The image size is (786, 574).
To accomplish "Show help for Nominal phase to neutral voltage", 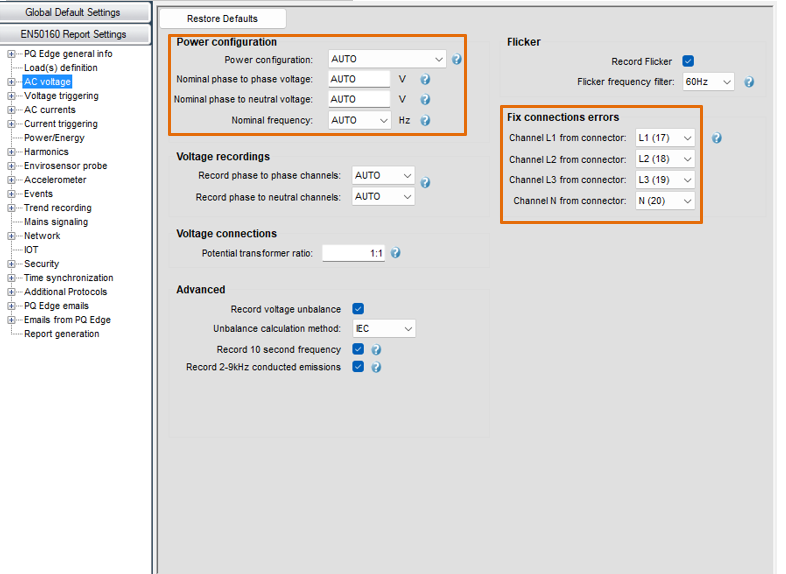I will [425, 99].
